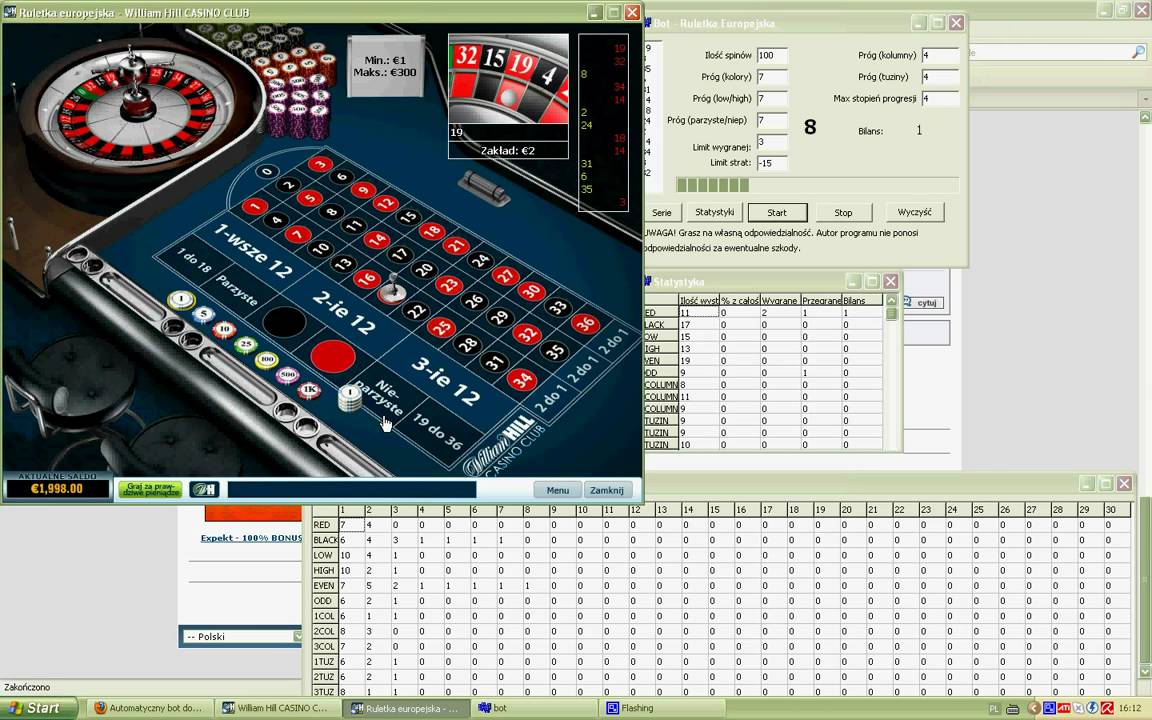This screenshot has width=1152, height=720.
Task: Open the roulette Menu button
Action: pyautogui.click(x=558, y=490)
